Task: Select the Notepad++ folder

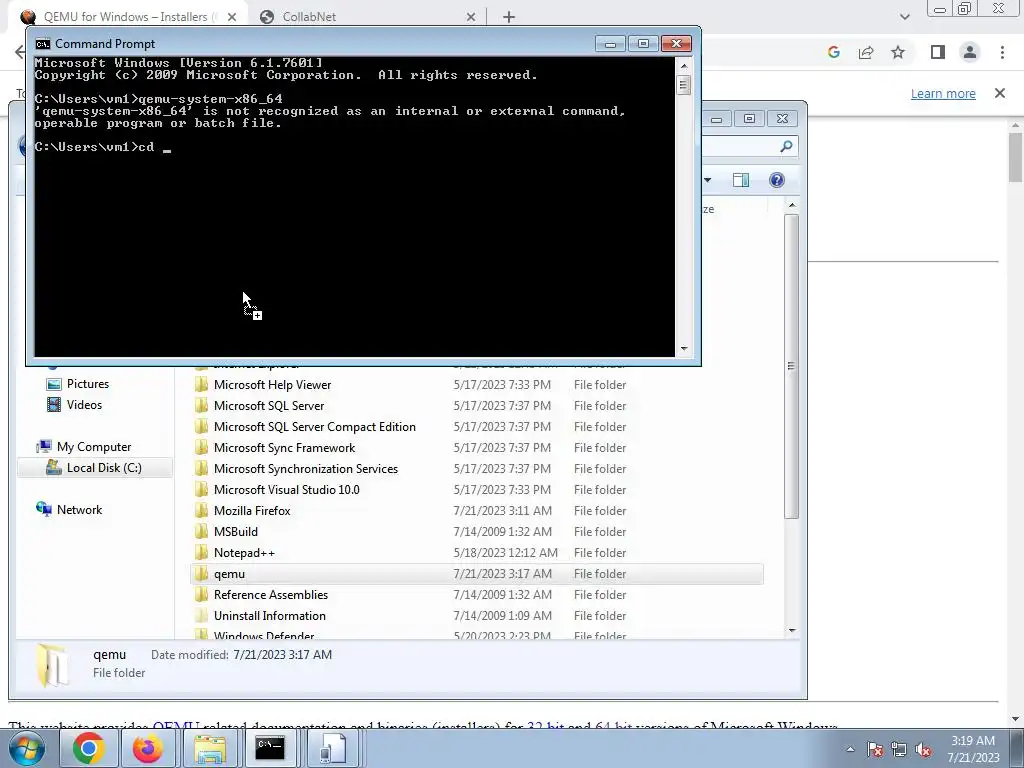Action: click(244, 552)
